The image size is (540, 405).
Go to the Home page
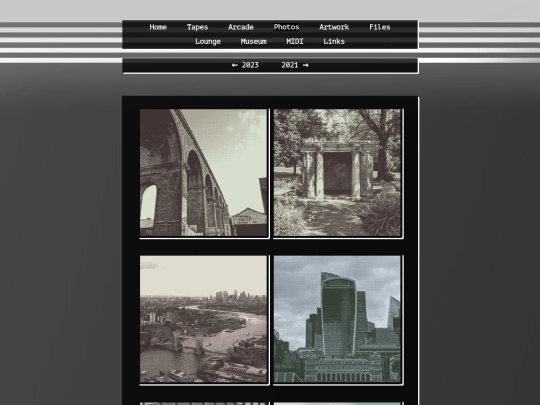[x=158, y=27]
